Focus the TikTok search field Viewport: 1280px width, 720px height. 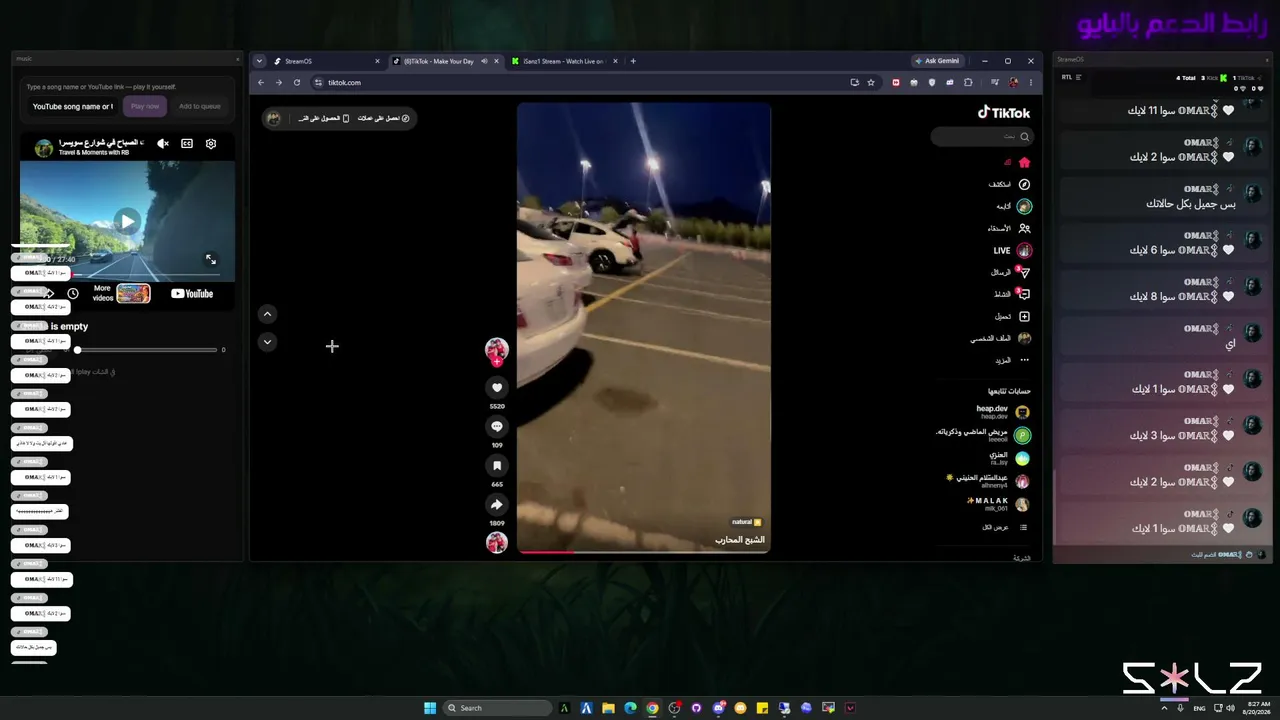click(982, 136)
